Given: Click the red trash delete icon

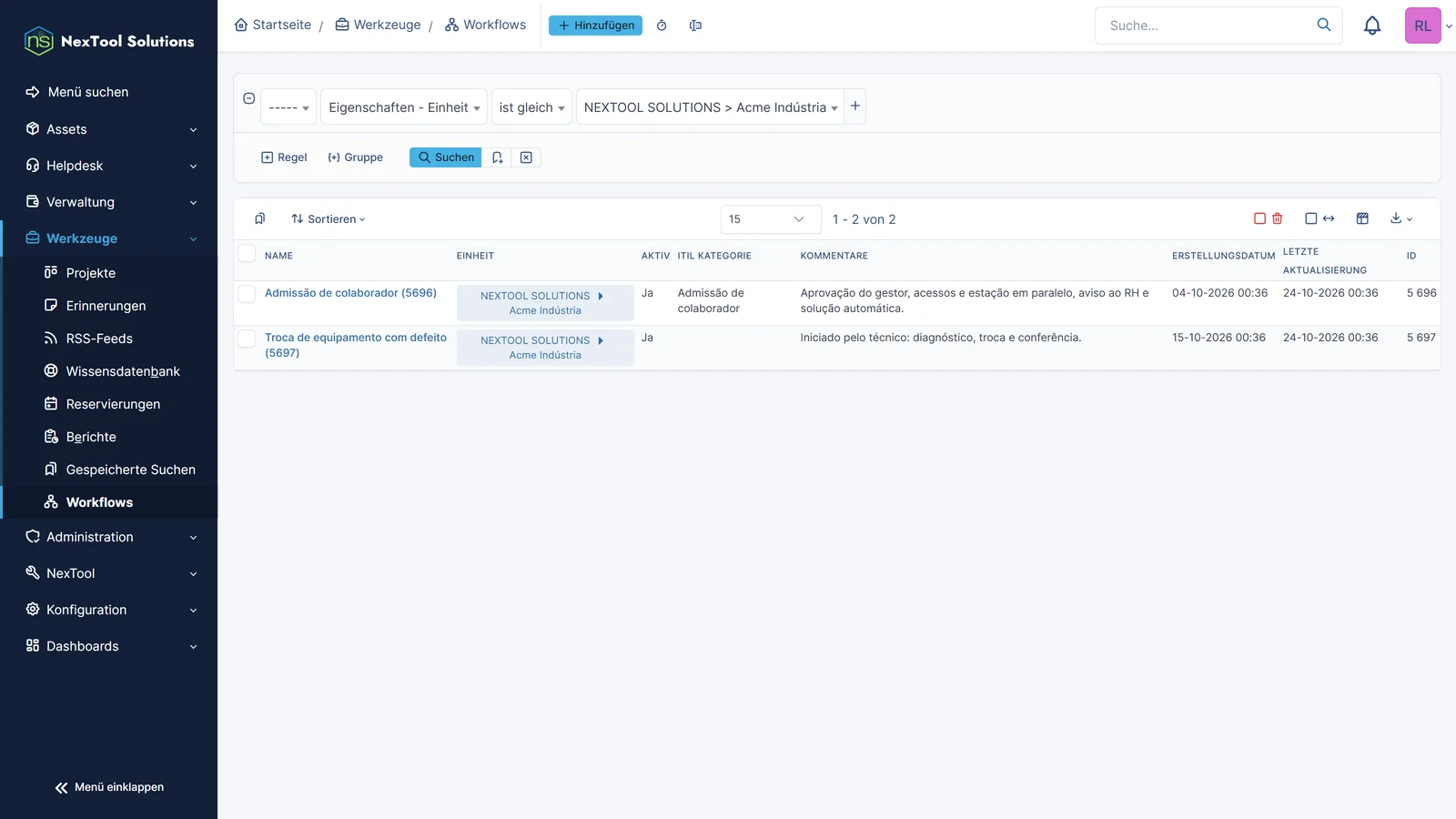Looking at the screenshot, I should pos(1278,218).
